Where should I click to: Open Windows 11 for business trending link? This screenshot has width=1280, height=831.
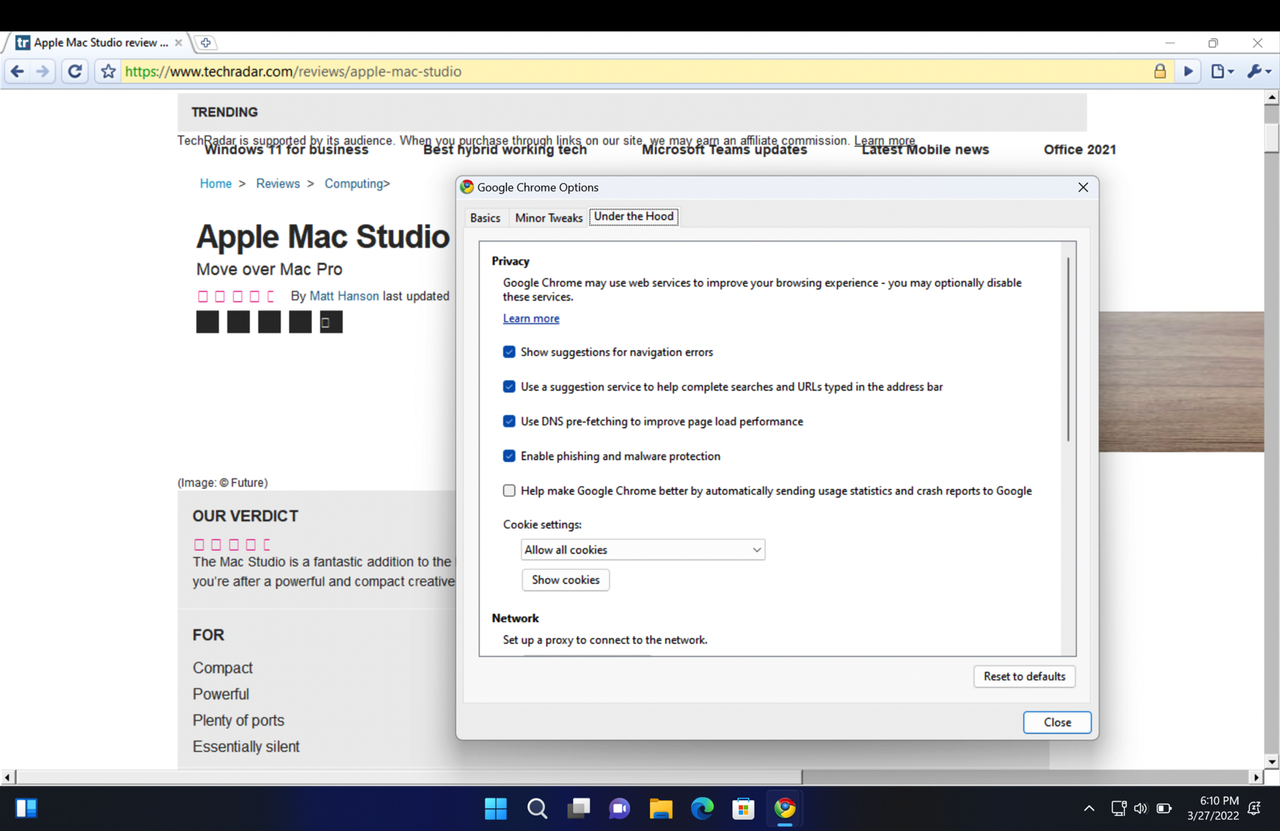[x=286, y=150]
